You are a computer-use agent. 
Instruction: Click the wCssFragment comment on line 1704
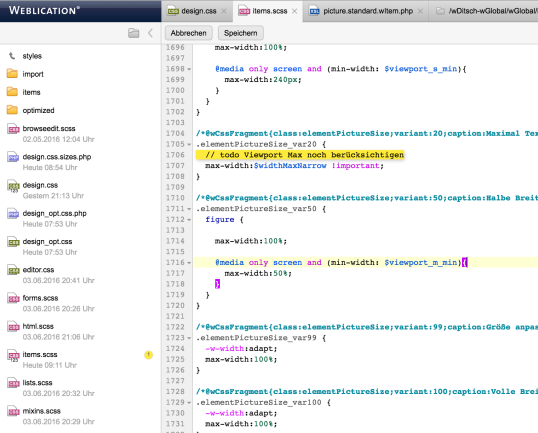(367, 133)
